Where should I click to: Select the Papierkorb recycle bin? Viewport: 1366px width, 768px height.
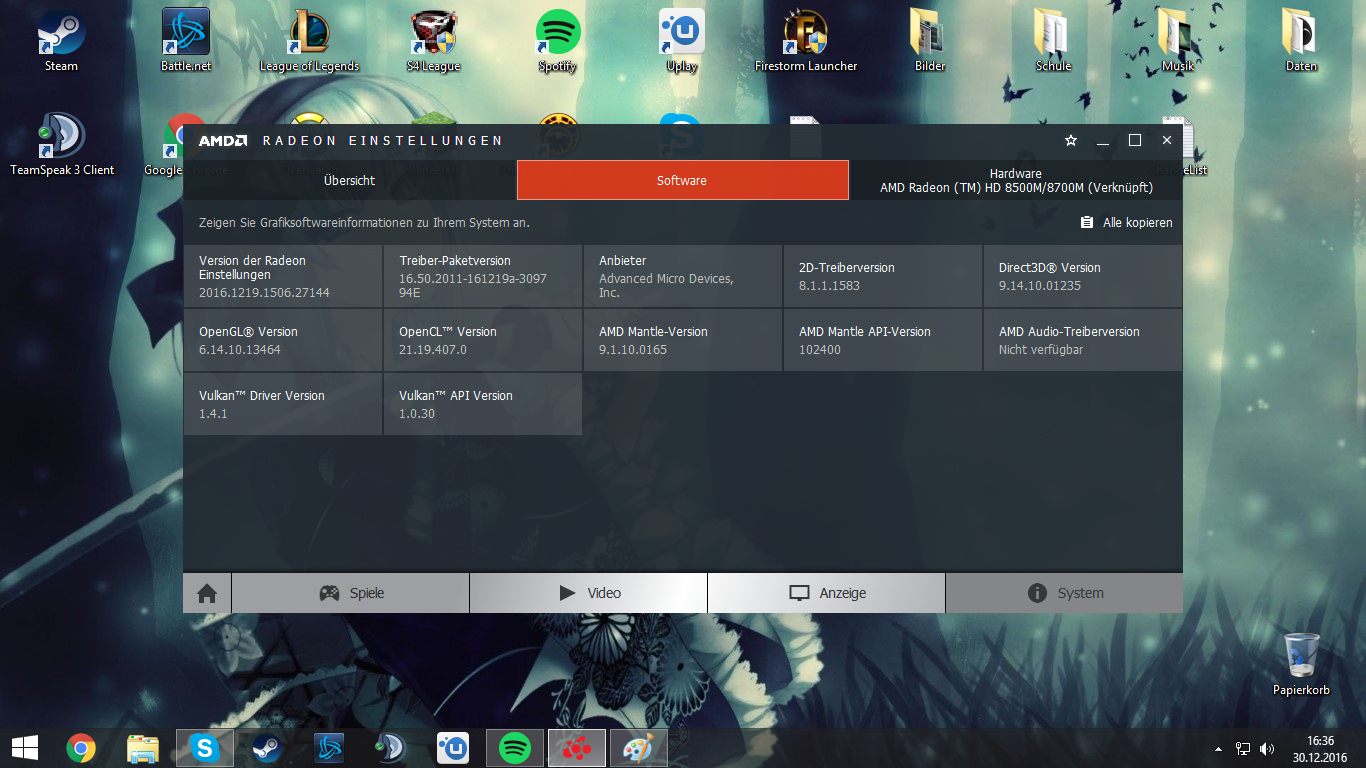point(1301,664)
